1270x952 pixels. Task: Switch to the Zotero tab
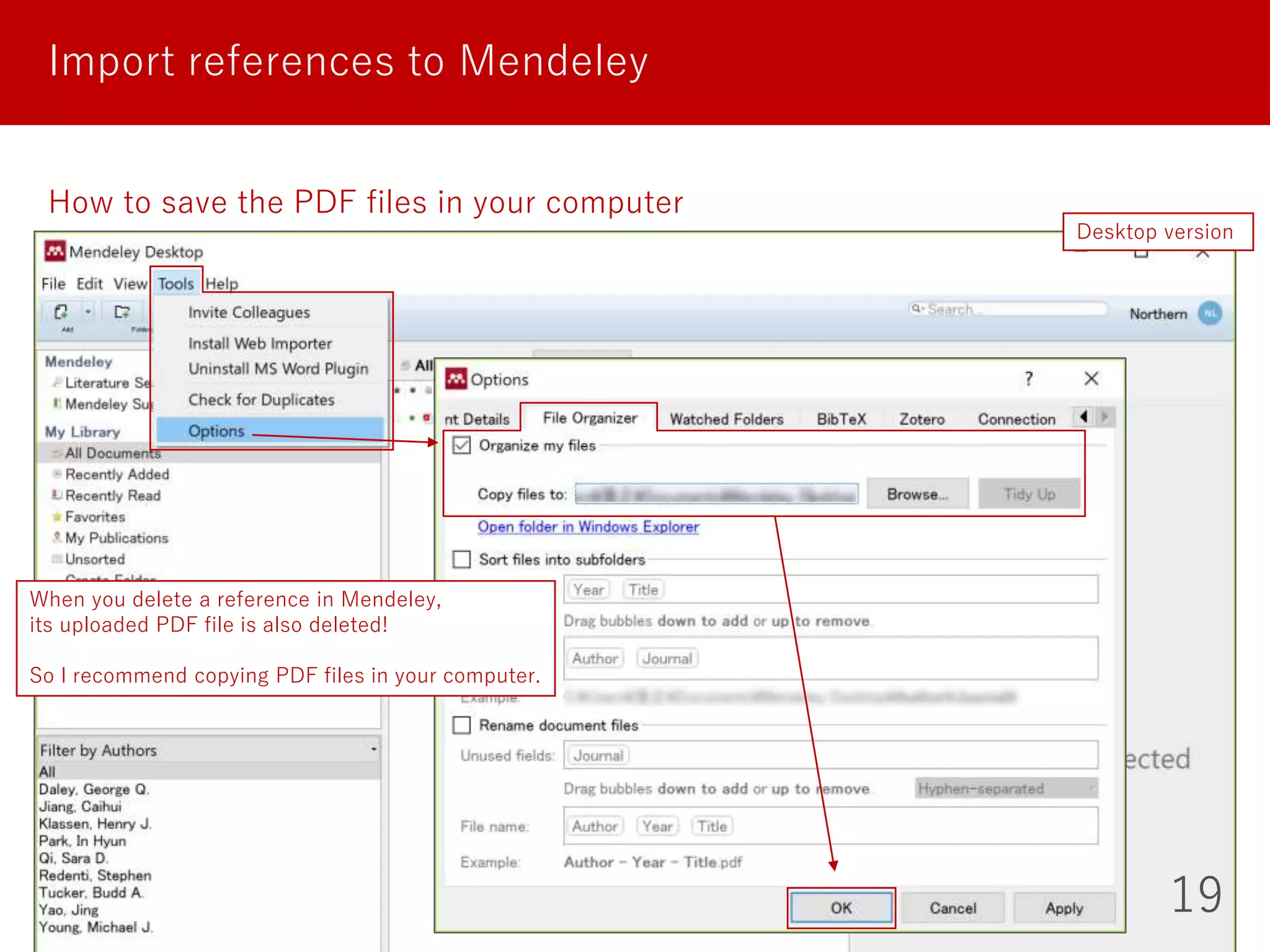(922, 419)
